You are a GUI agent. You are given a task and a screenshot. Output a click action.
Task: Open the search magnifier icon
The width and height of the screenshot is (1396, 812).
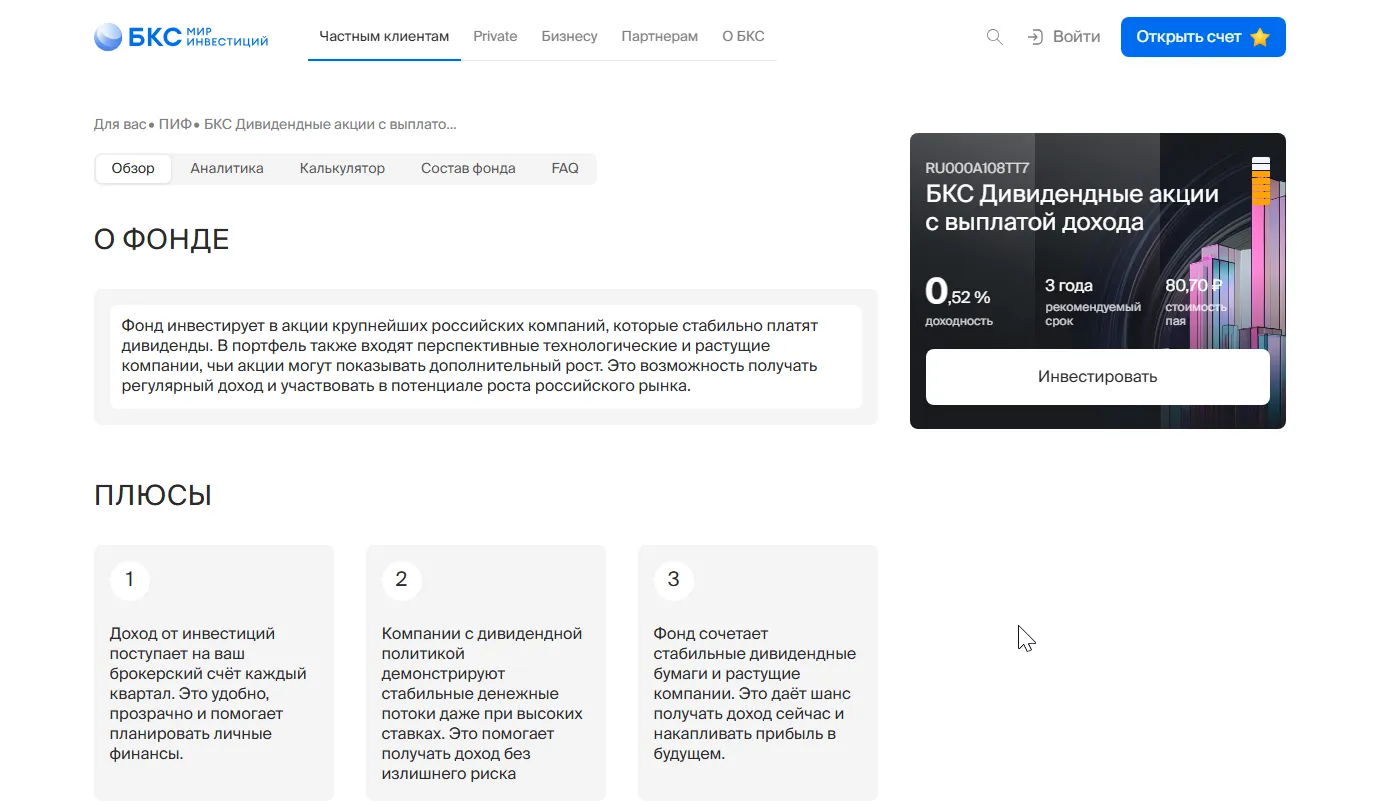994,37
